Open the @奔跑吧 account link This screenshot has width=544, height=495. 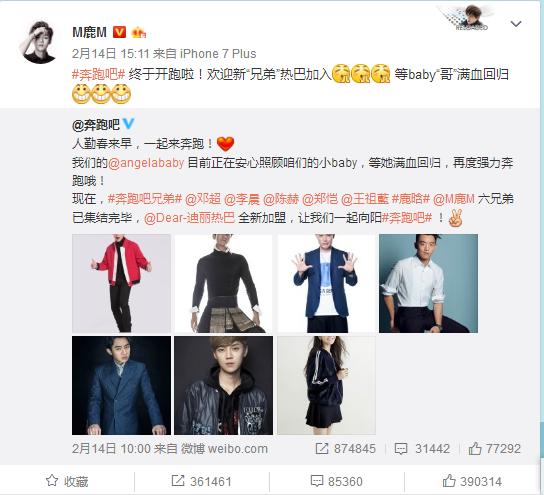click(x=96, y=125)
